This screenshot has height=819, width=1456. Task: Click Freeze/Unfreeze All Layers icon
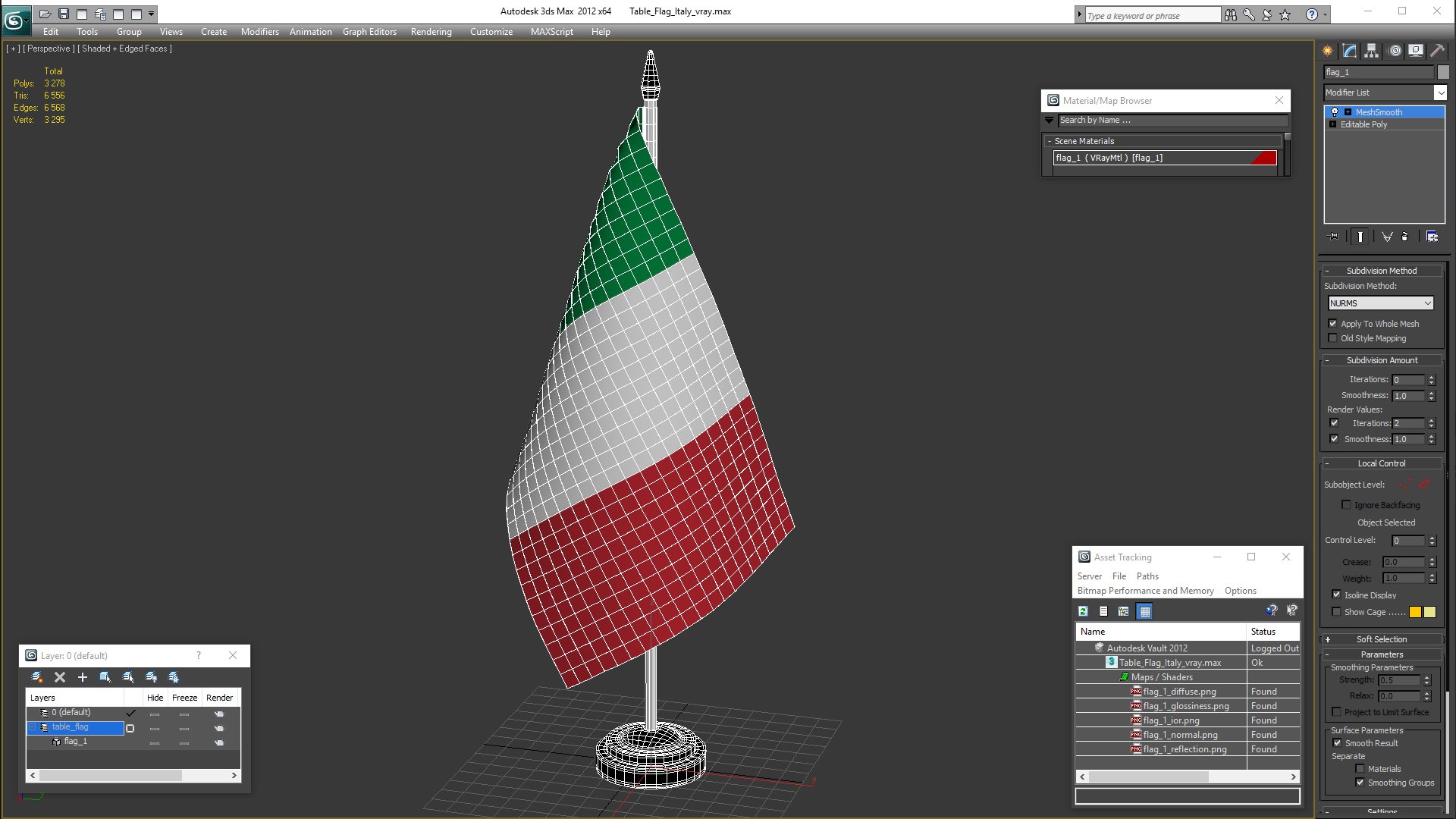174,677
